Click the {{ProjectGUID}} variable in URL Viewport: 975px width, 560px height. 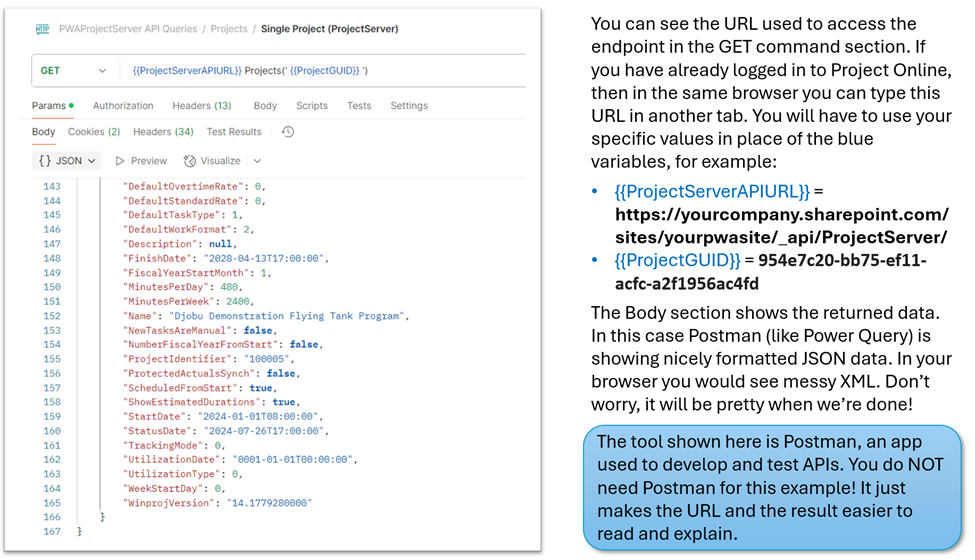click(325, 71)
